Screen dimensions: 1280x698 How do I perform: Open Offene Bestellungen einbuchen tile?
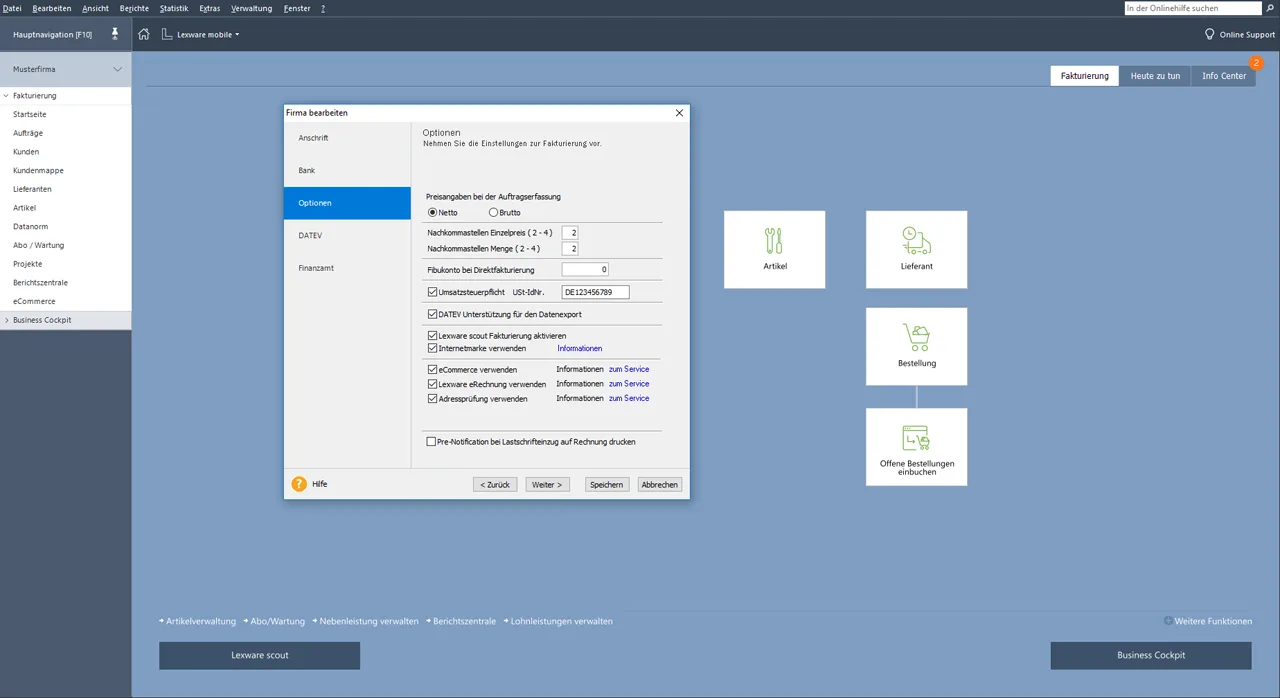click(917, 447)
